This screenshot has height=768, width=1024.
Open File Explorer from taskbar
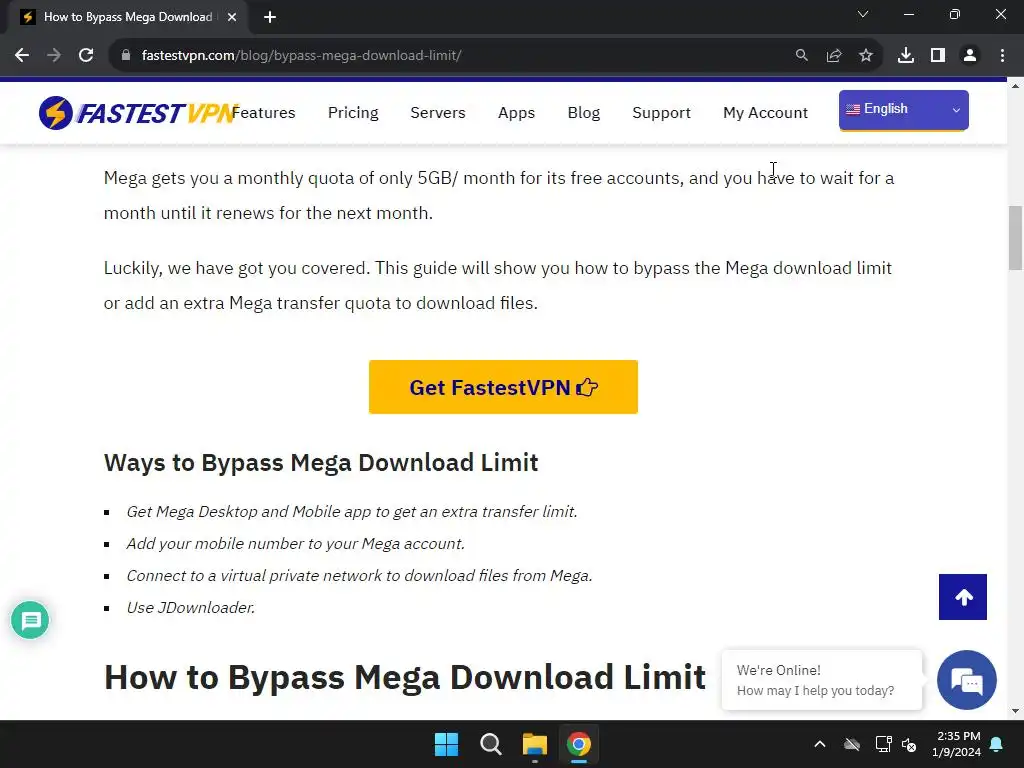click(535, 744)
